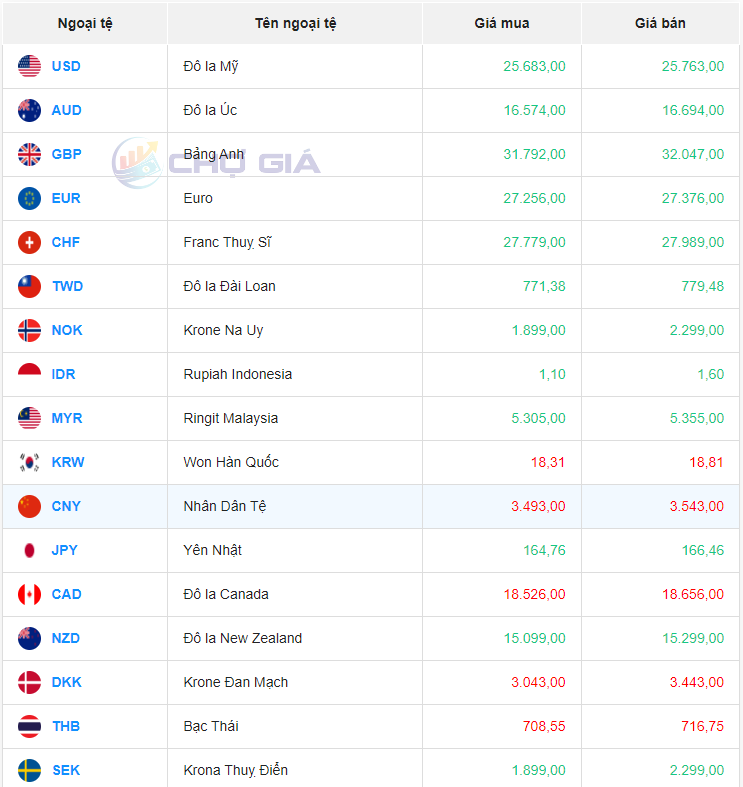Click the "Giá bán" column header
This screenshot has width=743, height=787.
click(x=660, y=23)
